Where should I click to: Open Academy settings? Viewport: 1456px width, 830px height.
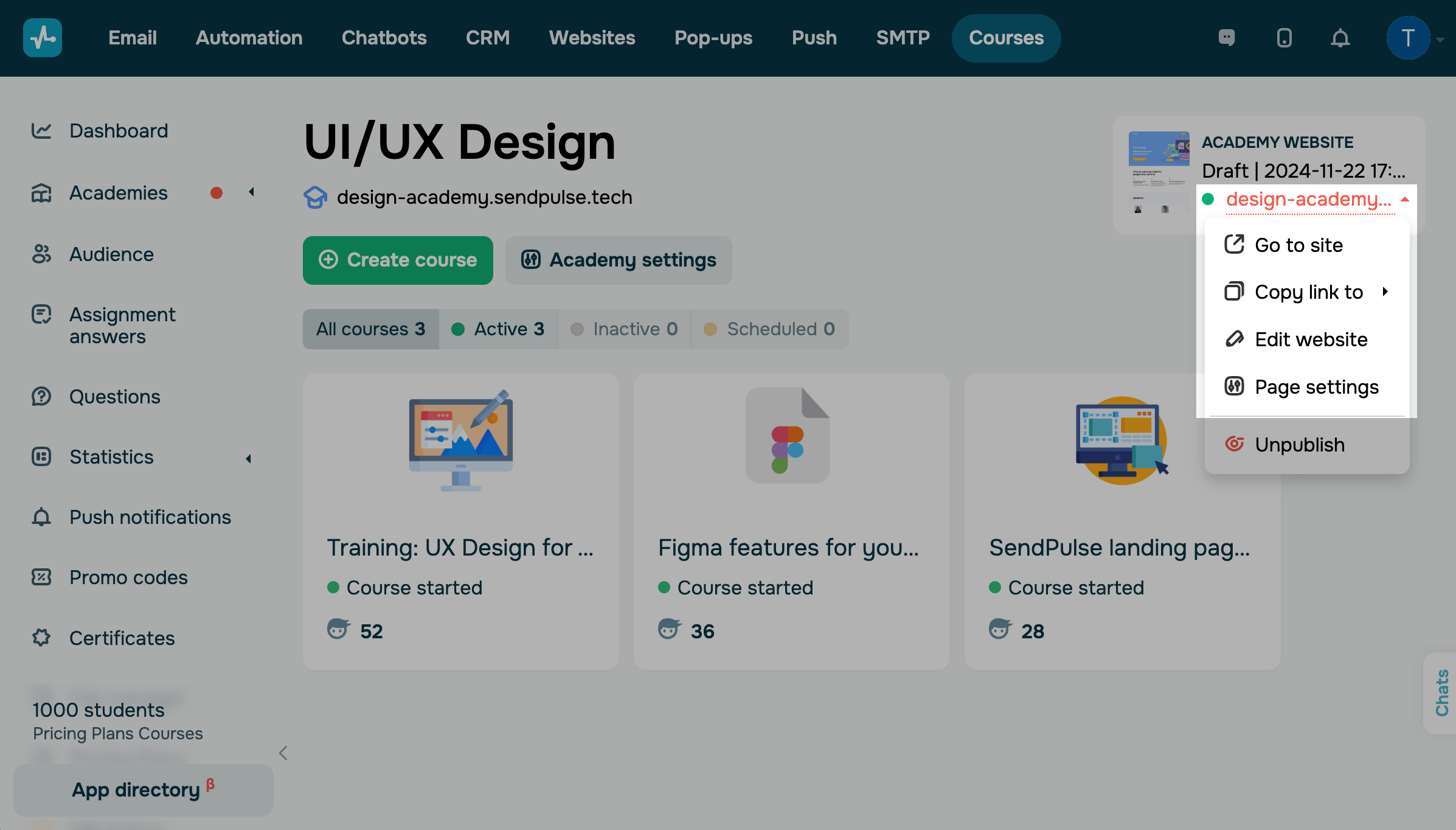(619, 260)
